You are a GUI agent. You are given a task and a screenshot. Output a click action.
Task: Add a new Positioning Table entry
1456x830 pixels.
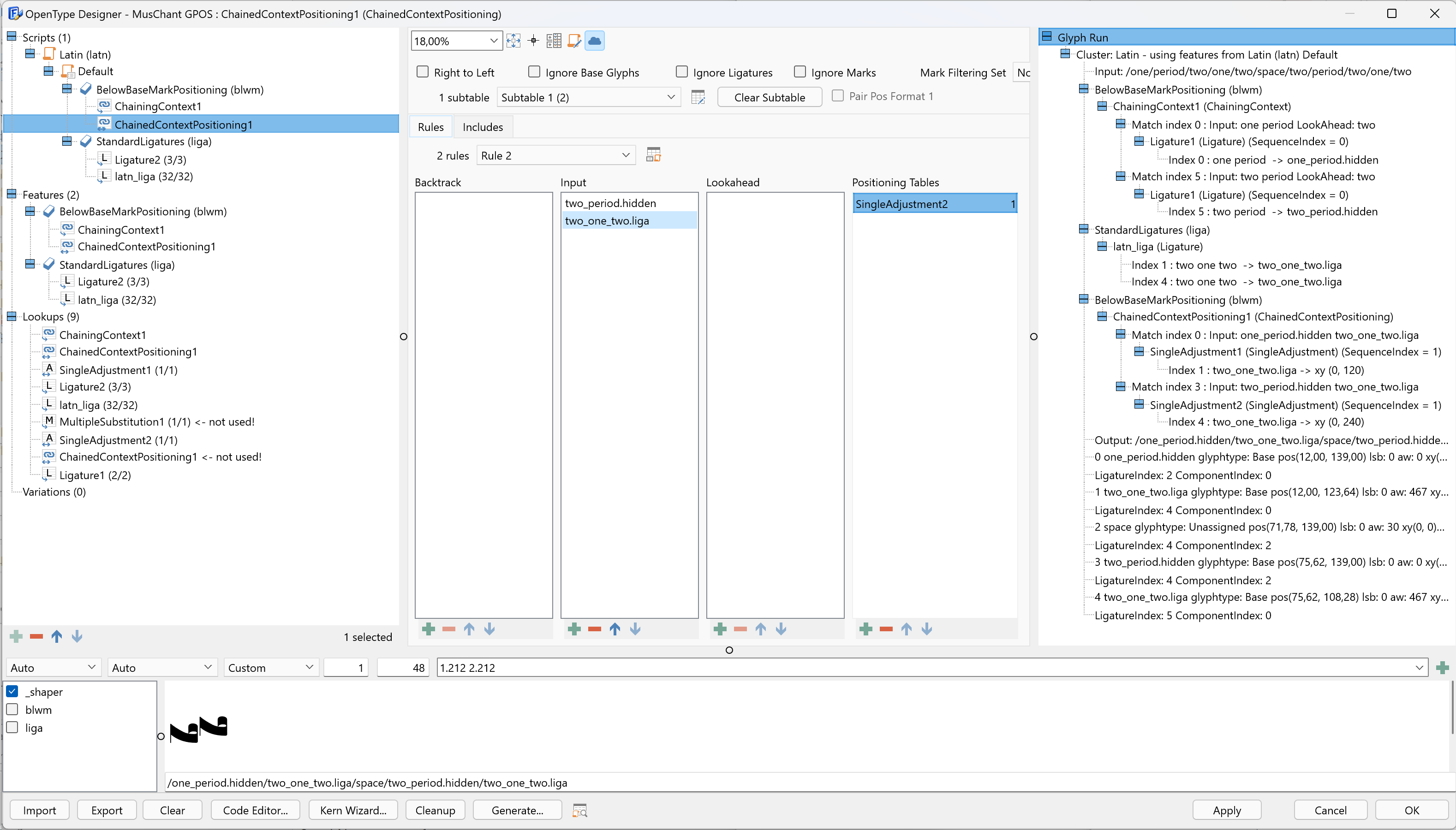[866, 629]
